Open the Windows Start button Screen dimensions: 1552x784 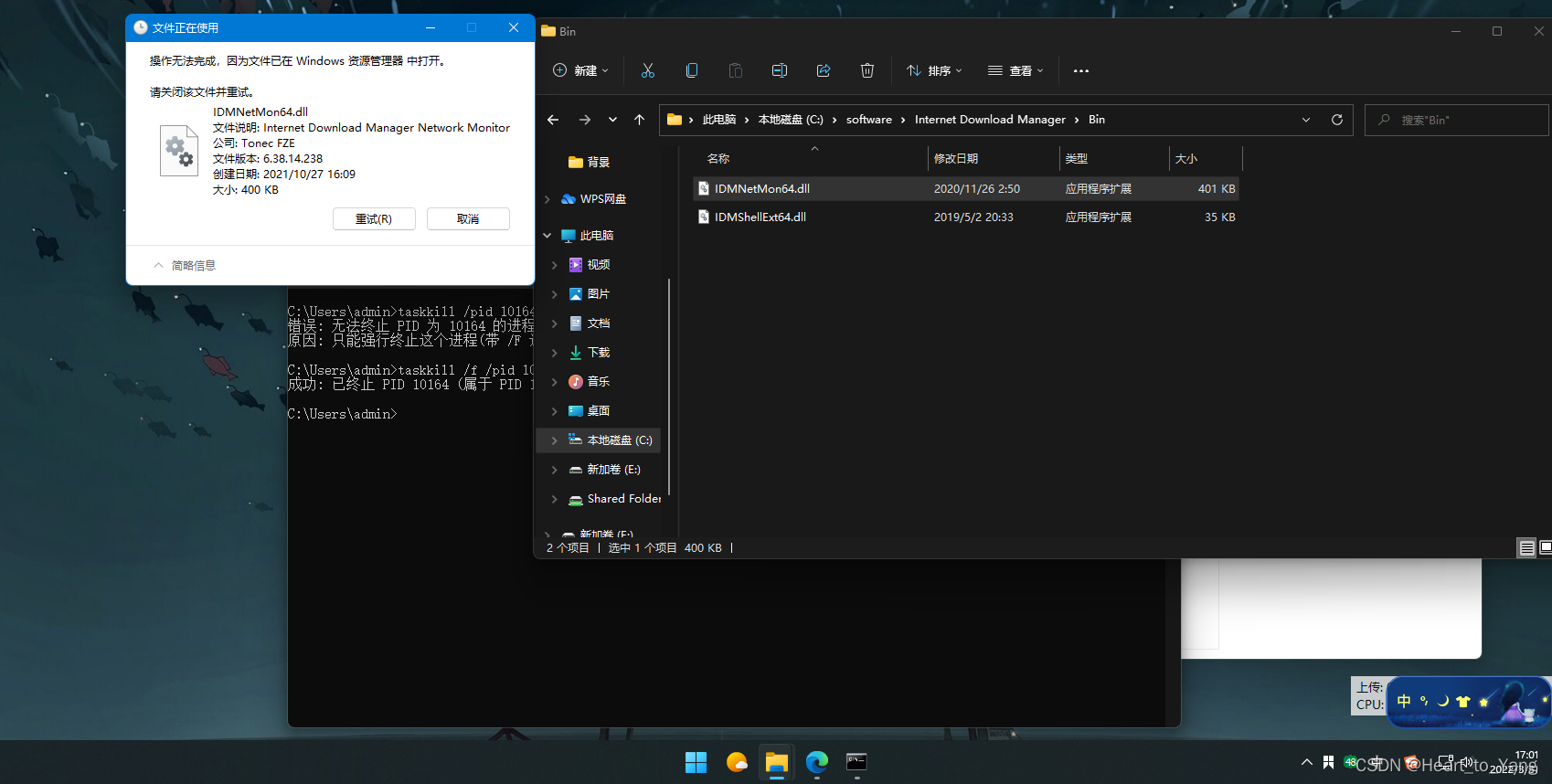696,762
